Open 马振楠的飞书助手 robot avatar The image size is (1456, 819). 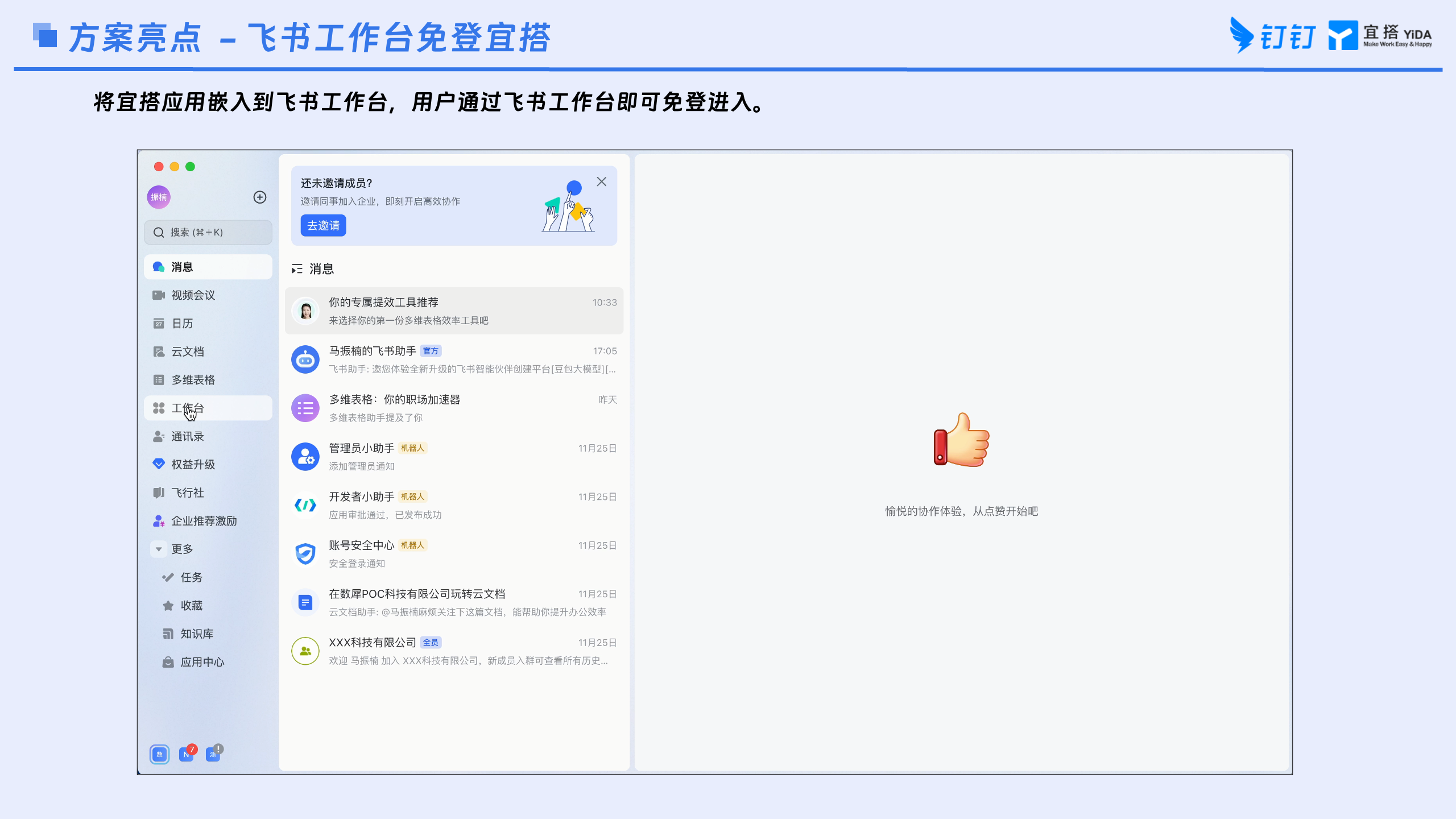click(x=305, y=359)
